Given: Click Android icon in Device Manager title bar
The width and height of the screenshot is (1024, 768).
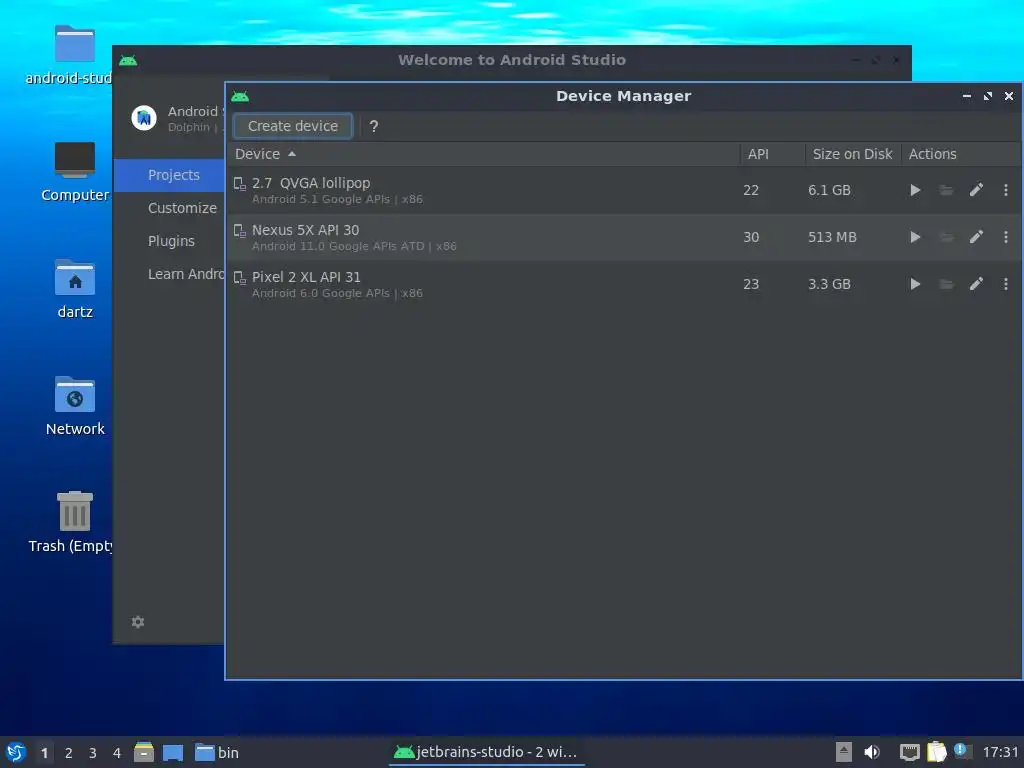Looking at the screenshot, I should [x=240, y=97].
